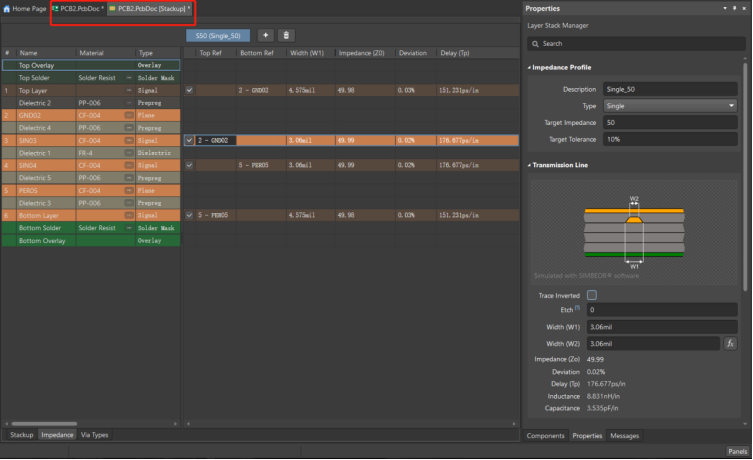Viewport: 753px width, 460px height.
Task: Switch to the Messages panel tab
Action: [624, 436]
